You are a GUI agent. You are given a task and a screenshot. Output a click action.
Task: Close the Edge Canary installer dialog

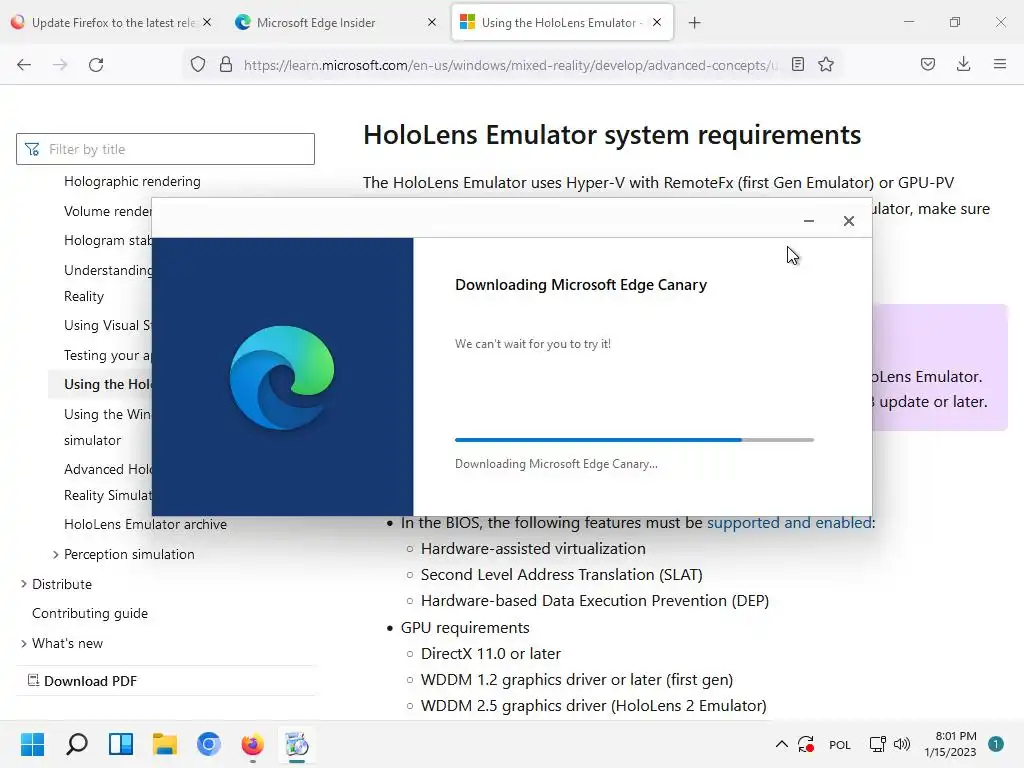(x=848, y=221)
